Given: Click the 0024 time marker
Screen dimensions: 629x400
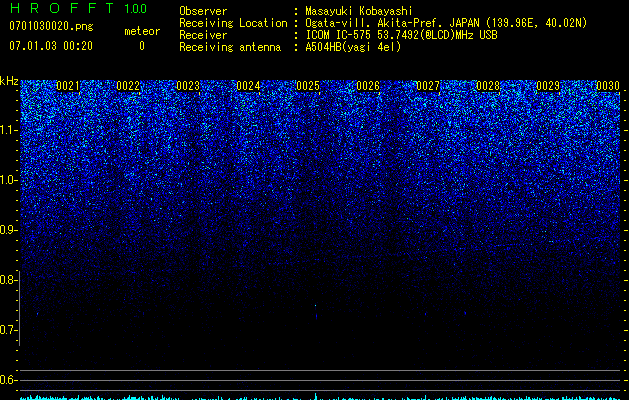Looking at the screenshot, I should 248,86.
